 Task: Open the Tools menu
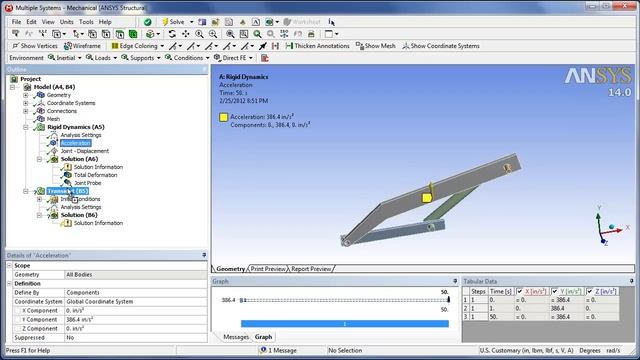[x=86, y=22]
